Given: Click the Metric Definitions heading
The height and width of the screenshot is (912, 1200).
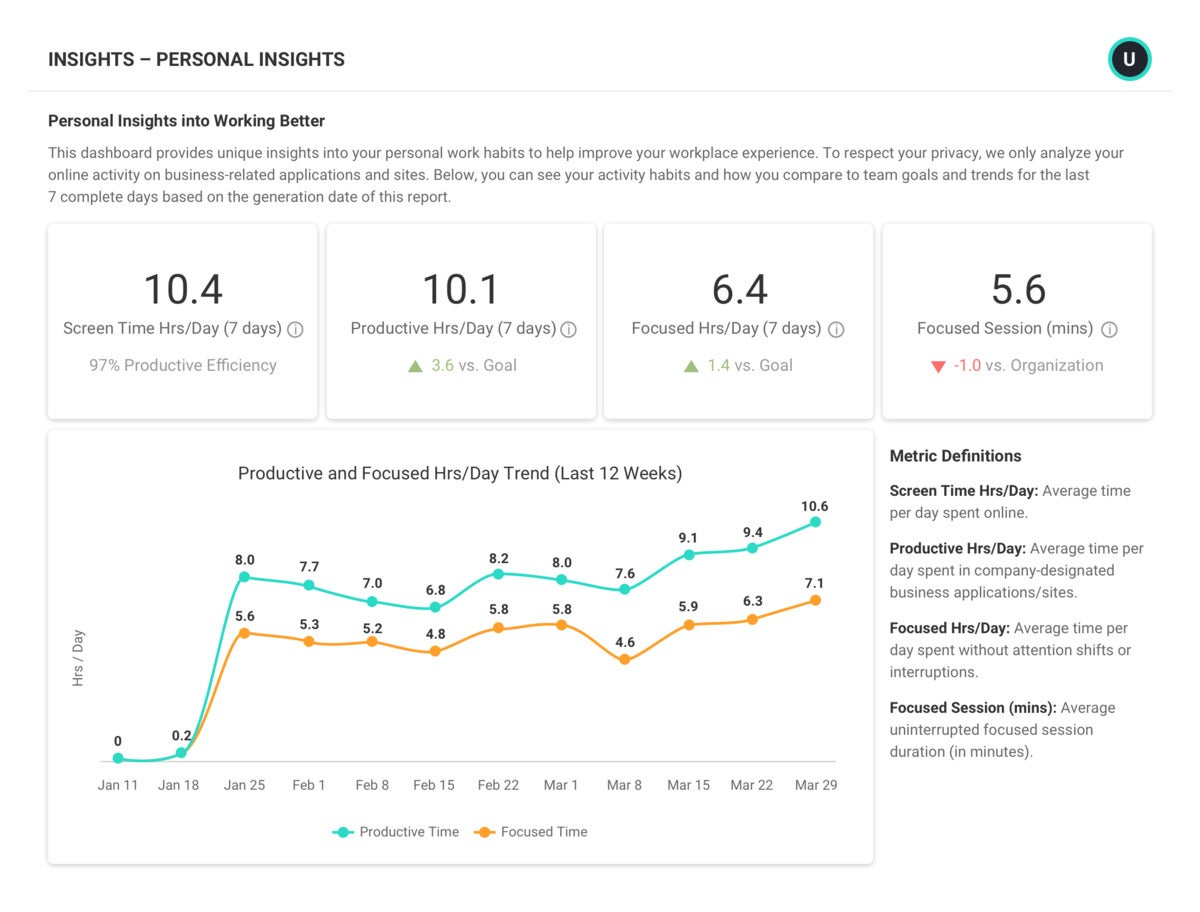Looking at the screenshot, I should (x=955, y=456).
